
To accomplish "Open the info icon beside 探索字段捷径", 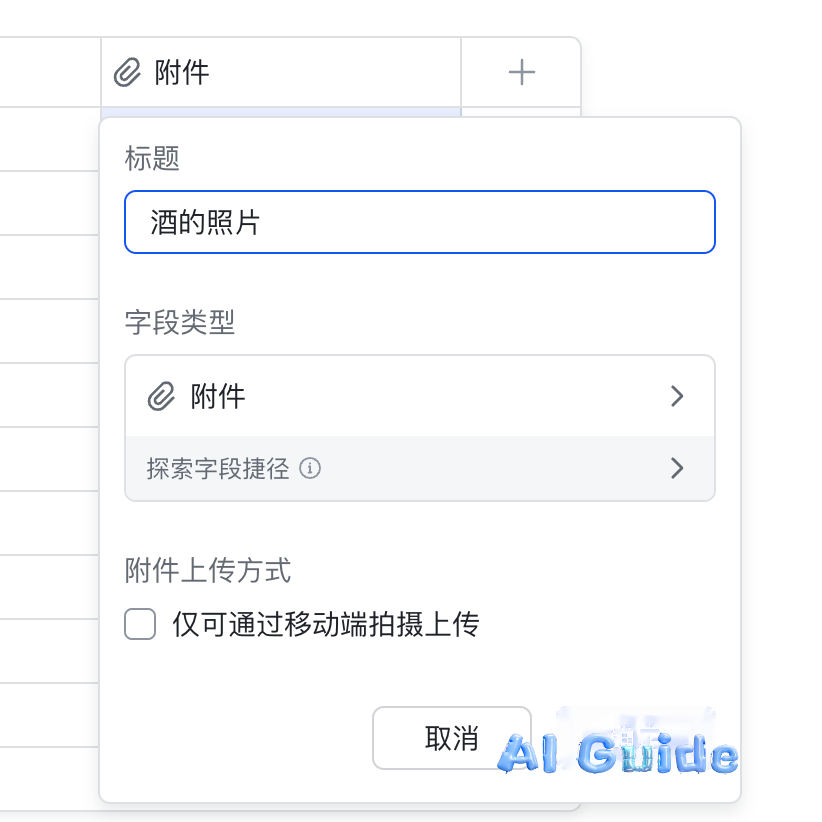I will 310,468.
